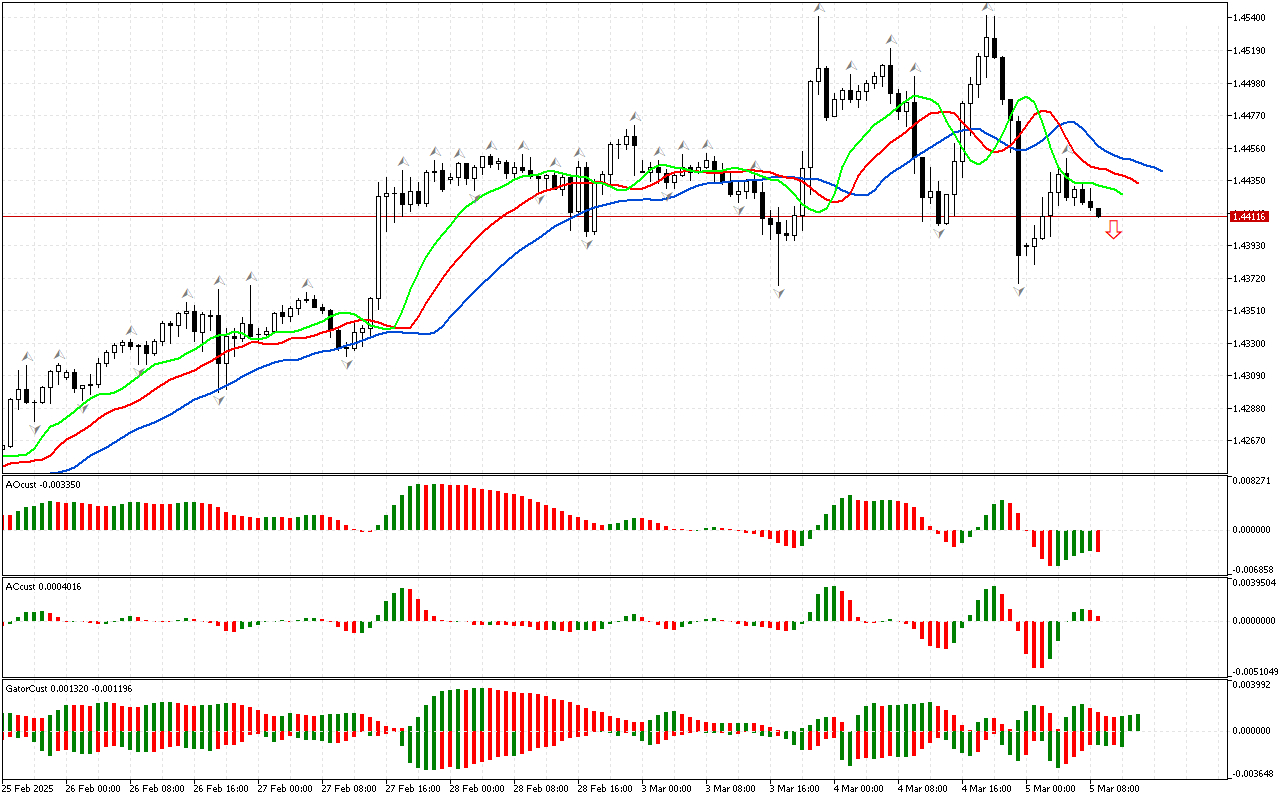The width and height of the screenshot is (1280, 800).
Task: Click the 27 Feb 08:00 time label
Action: point(351,789)
